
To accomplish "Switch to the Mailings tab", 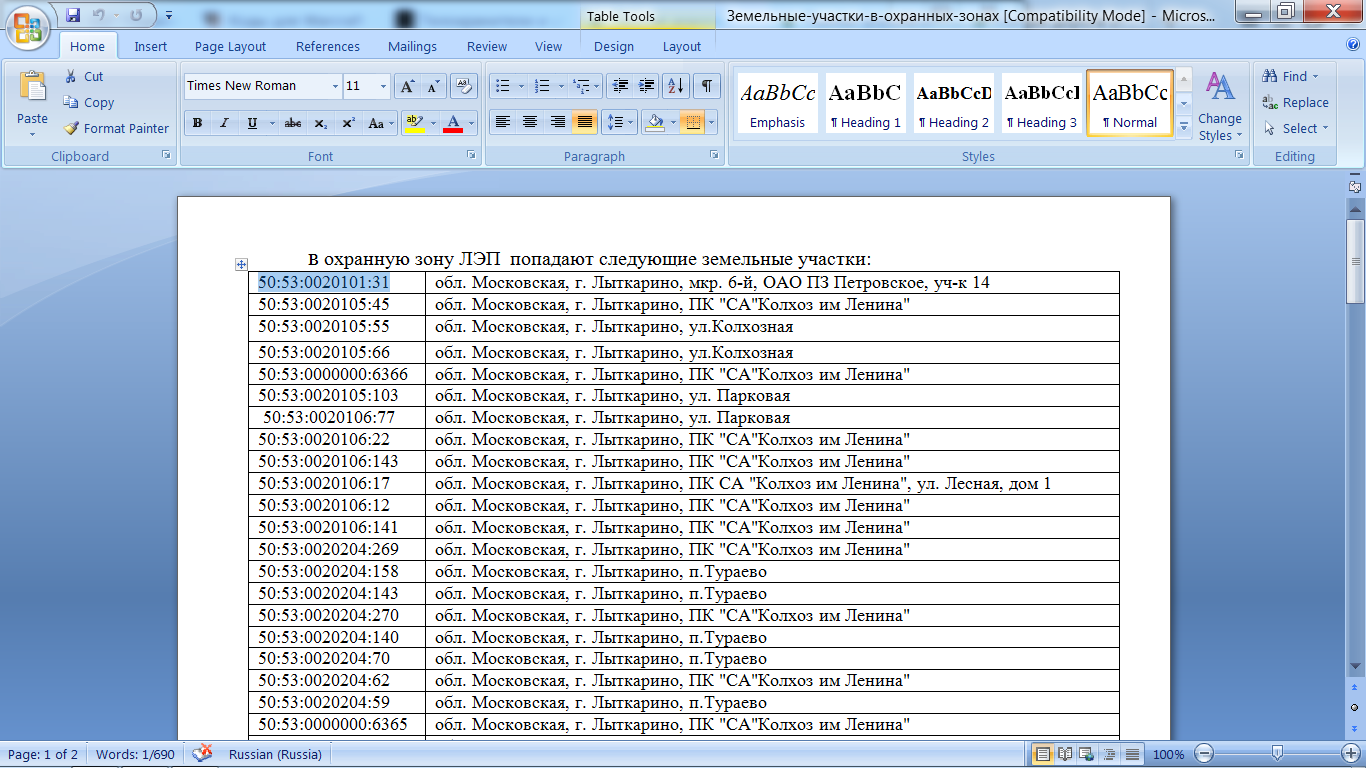I will click(x=413, y=46).
